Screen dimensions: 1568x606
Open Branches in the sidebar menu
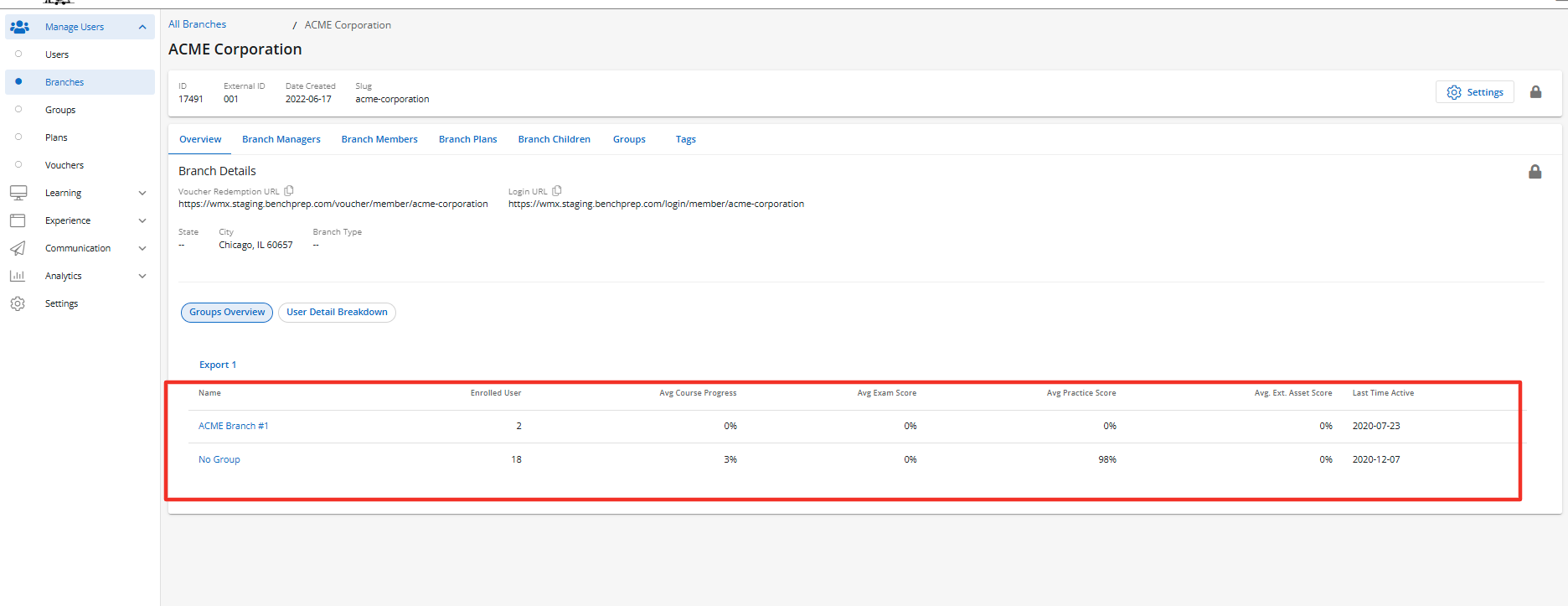(x=64, y=82)
